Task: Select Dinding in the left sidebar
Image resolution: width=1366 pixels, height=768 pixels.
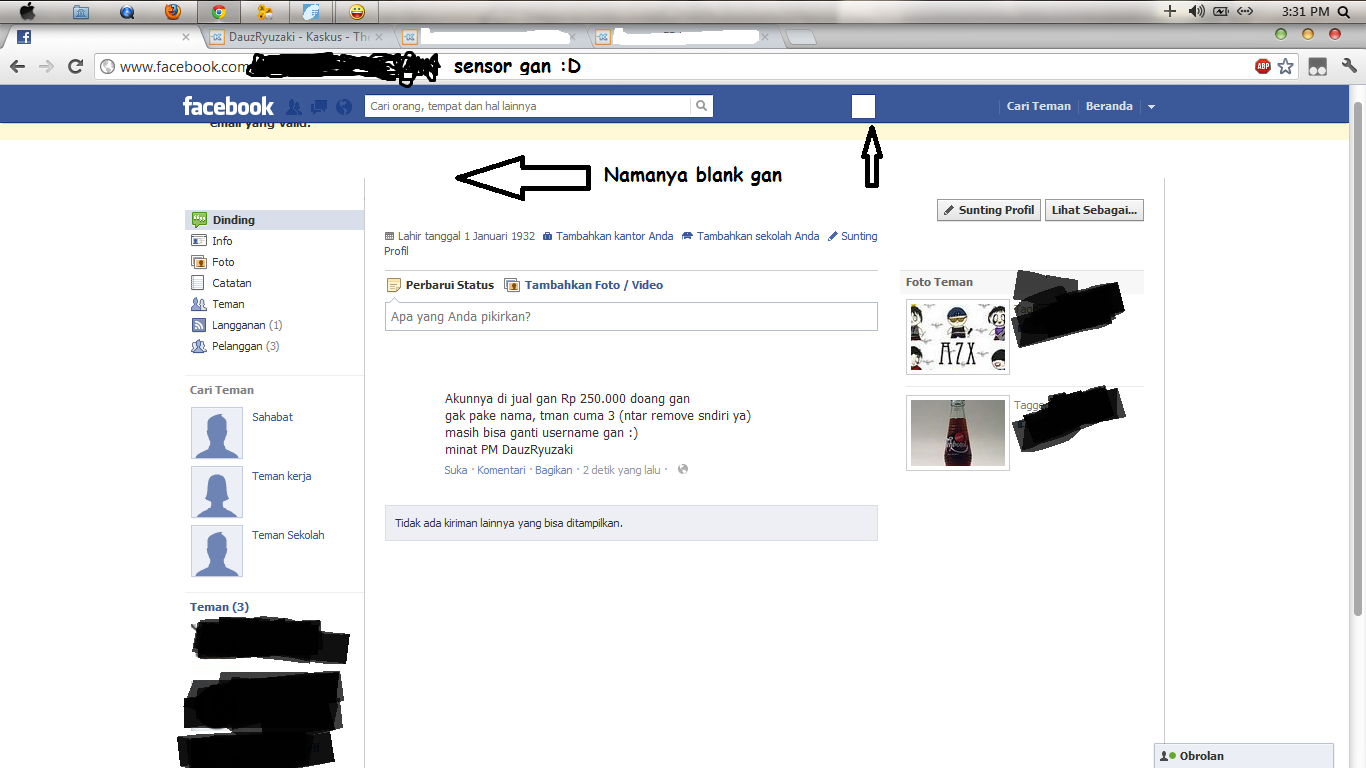Action: pyautogui.click(x=275, y=220)
